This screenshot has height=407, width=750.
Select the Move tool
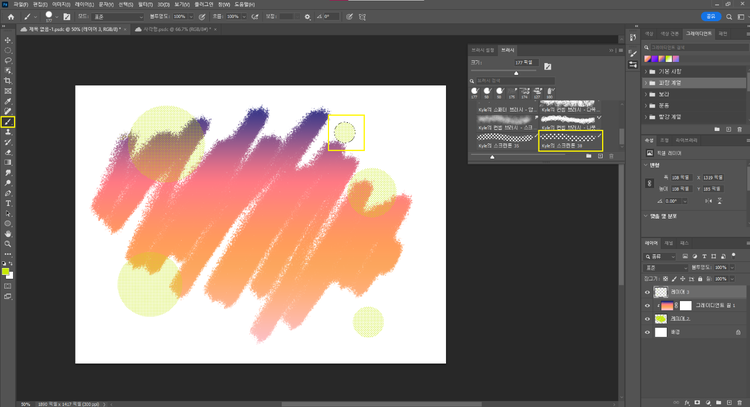(8, 39)
